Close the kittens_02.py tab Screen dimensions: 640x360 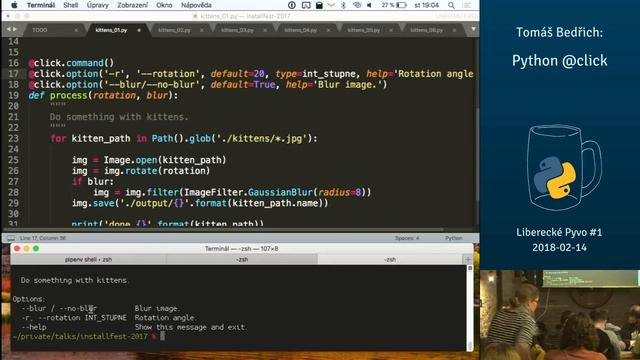click(x=202, y=30)
